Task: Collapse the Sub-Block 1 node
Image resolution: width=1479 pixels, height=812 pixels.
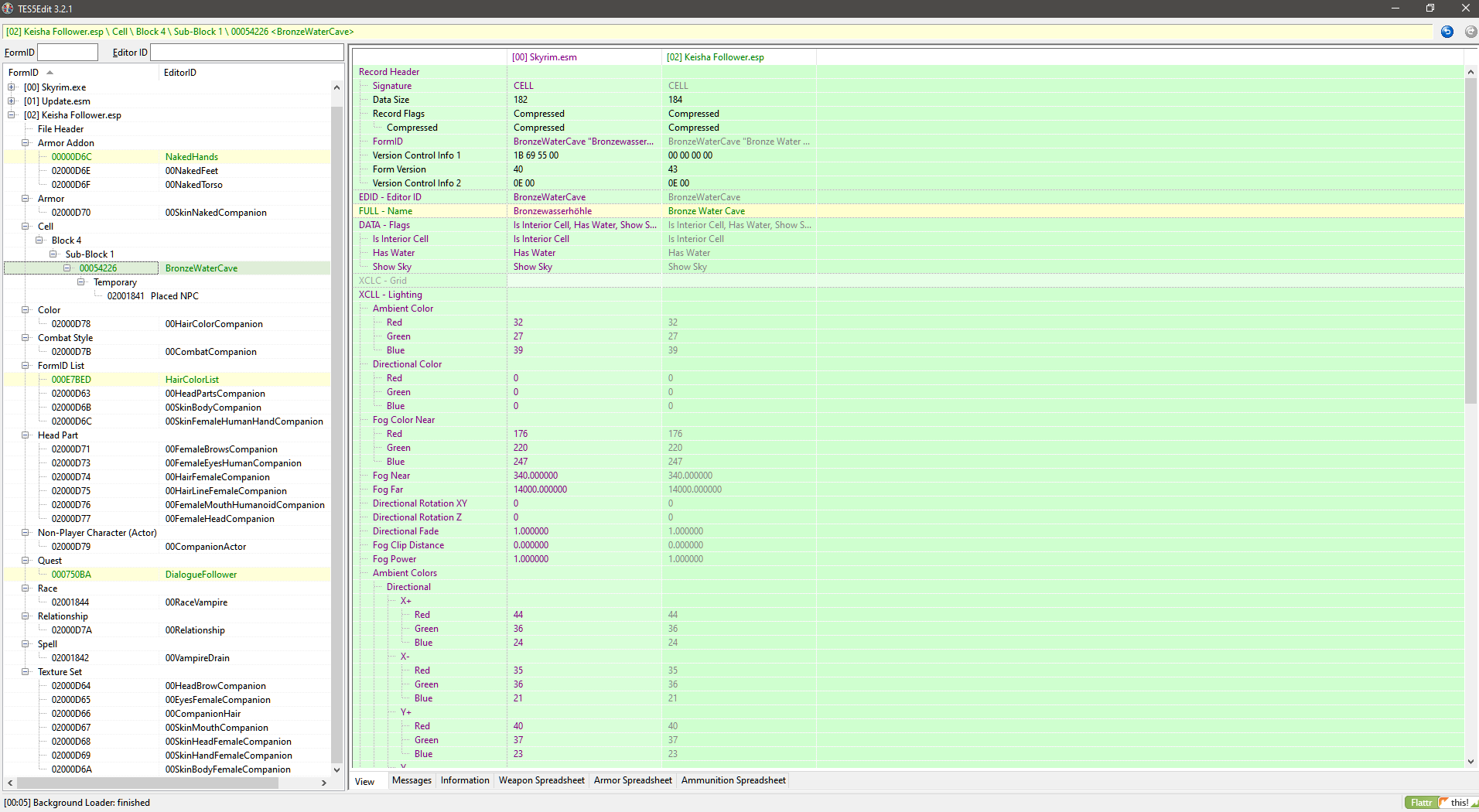Action: [x=53, y=254]
